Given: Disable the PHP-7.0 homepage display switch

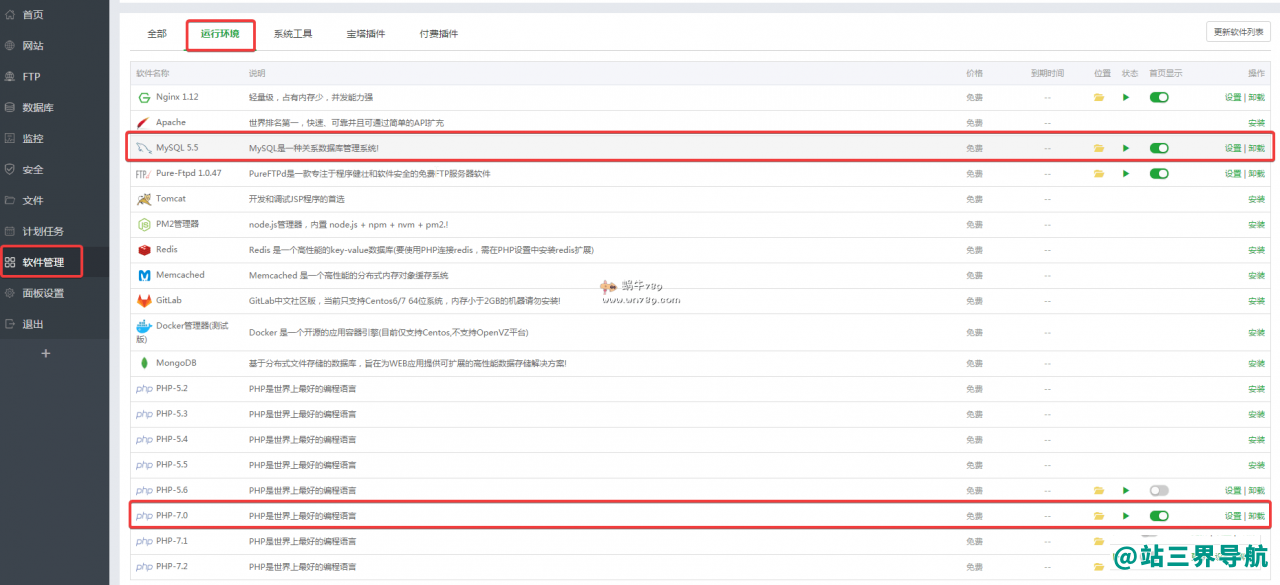Looking at the screenshot, I should (x=1159, y=516).
